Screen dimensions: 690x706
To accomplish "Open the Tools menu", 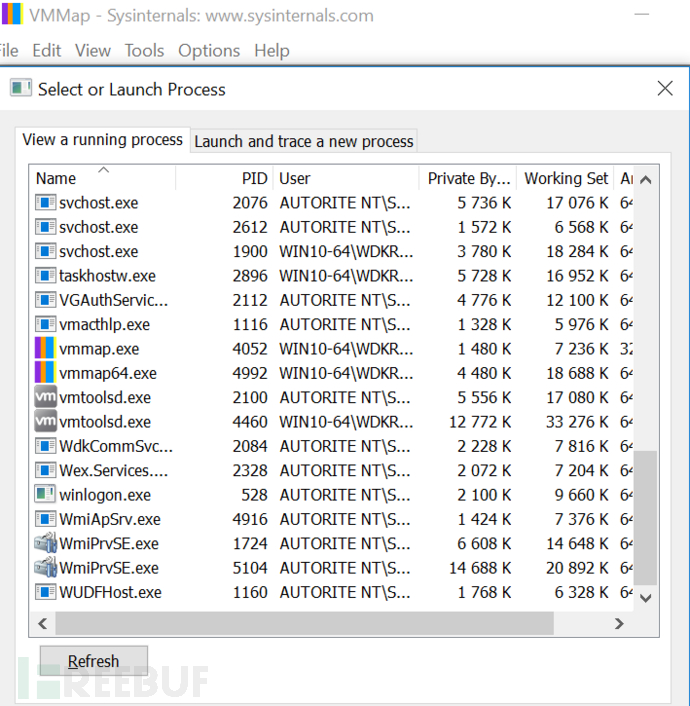I will (144, 50).
